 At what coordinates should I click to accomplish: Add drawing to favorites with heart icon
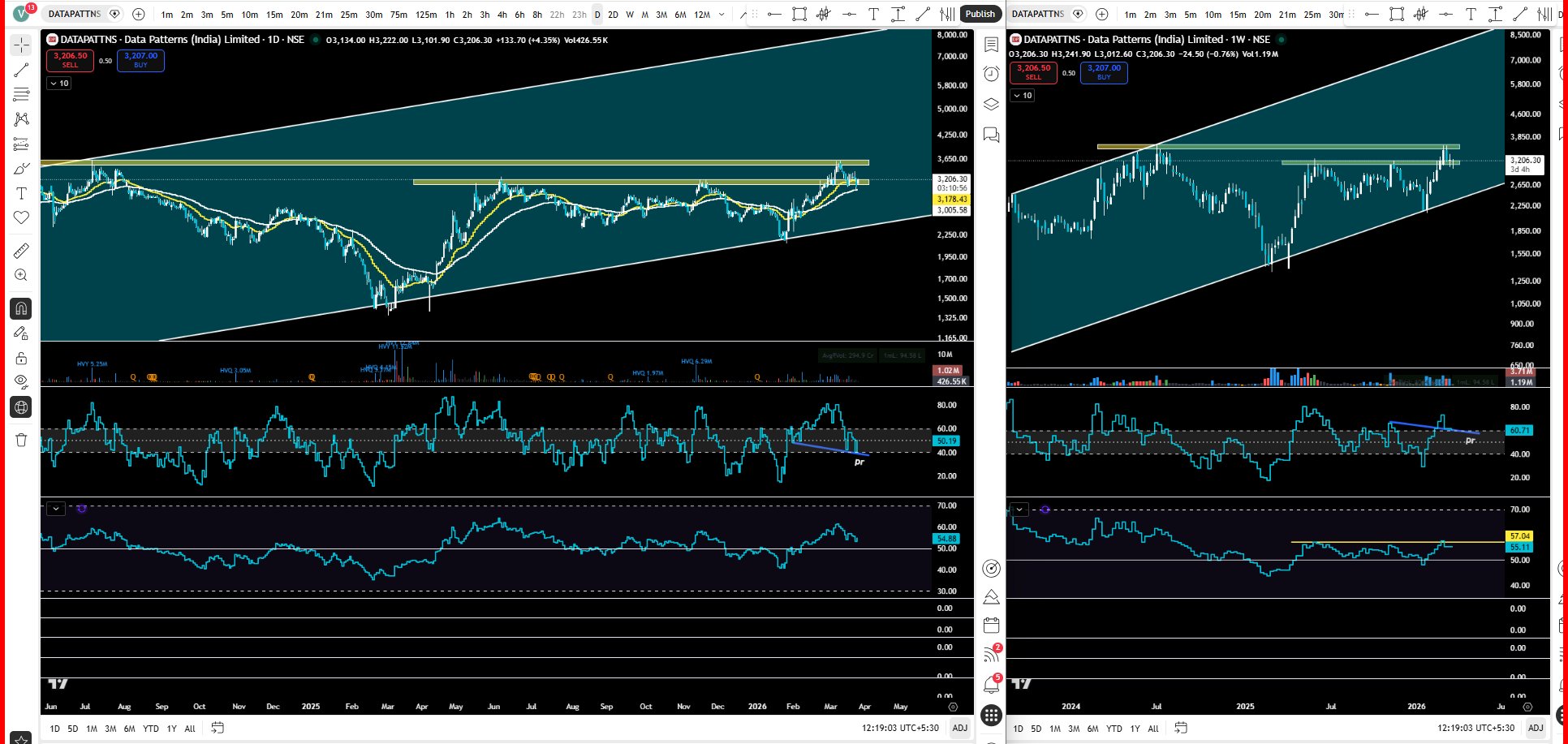[x=22, y=217]
